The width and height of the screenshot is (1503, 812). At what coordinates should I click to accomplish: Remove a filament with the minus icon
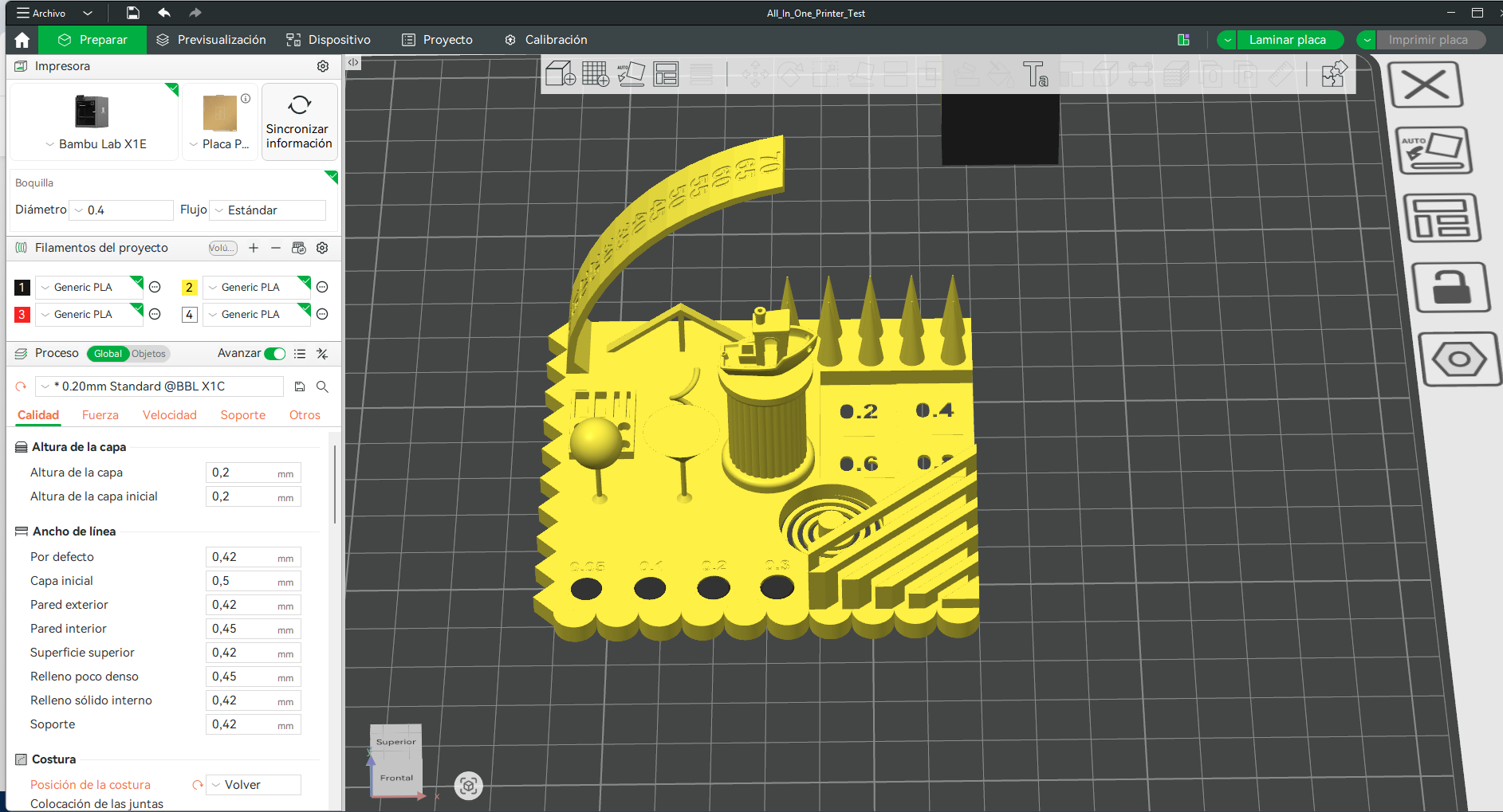tap(276, 248)
